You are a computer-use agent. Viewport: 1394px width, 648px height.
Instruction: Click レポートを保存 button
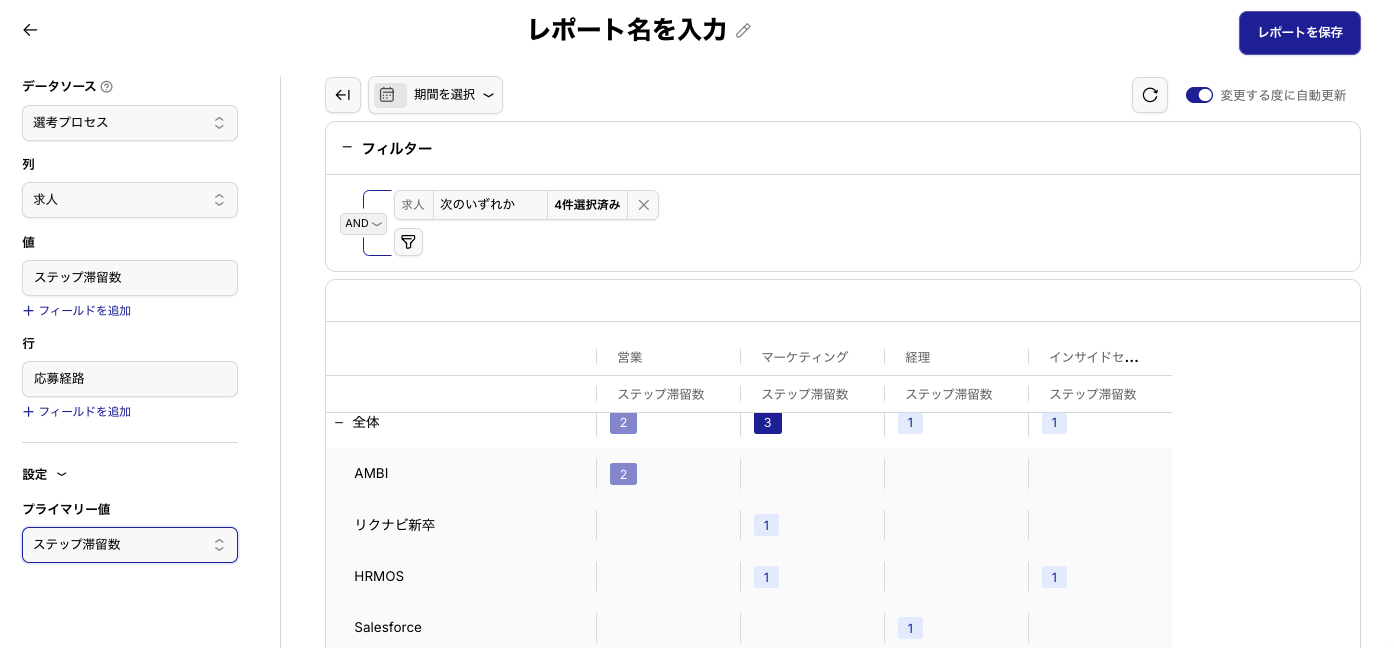click(1300, 33)
